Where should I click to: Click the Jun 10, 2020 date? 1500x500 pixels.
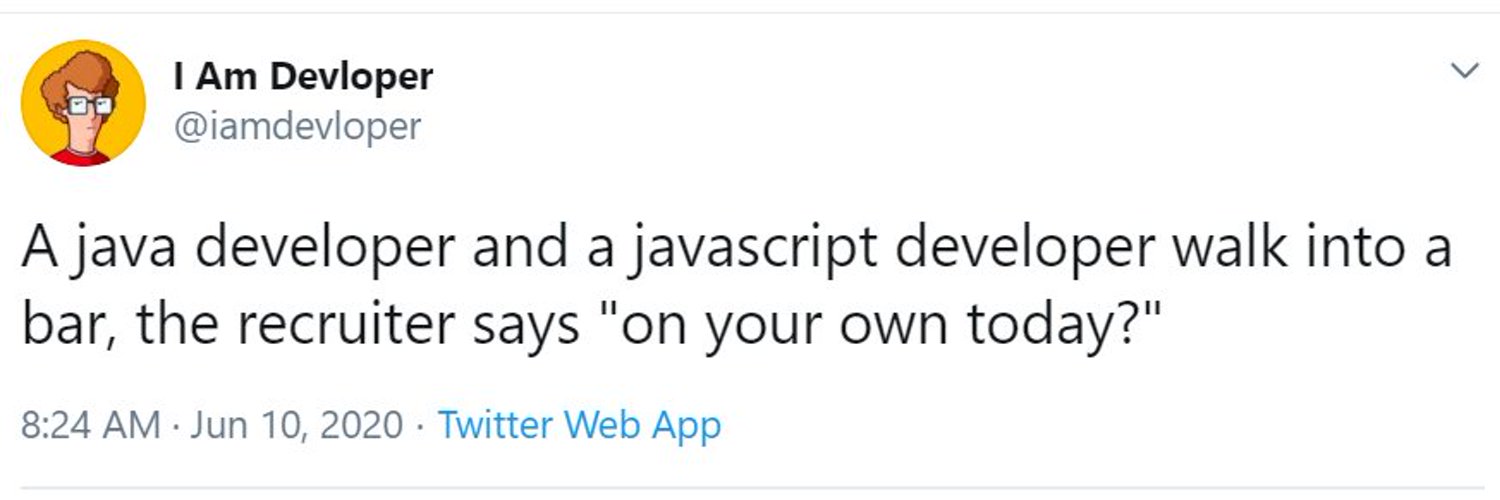[x=295, y=426]
